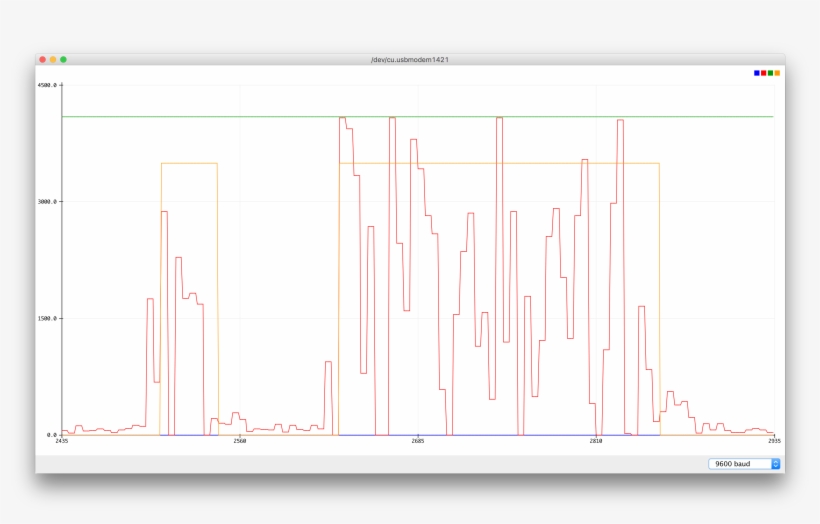
Task: Click the red legend color swatch
Action: pyautogui.click(x=764, y=73)
